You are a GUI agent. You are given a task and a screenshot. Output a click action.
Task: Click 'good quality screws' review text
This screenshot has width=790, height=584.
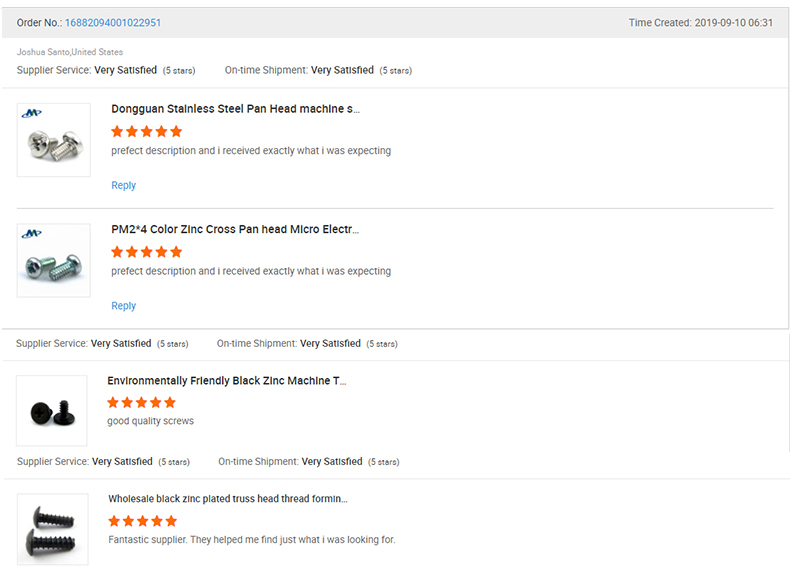pos(150,421)
